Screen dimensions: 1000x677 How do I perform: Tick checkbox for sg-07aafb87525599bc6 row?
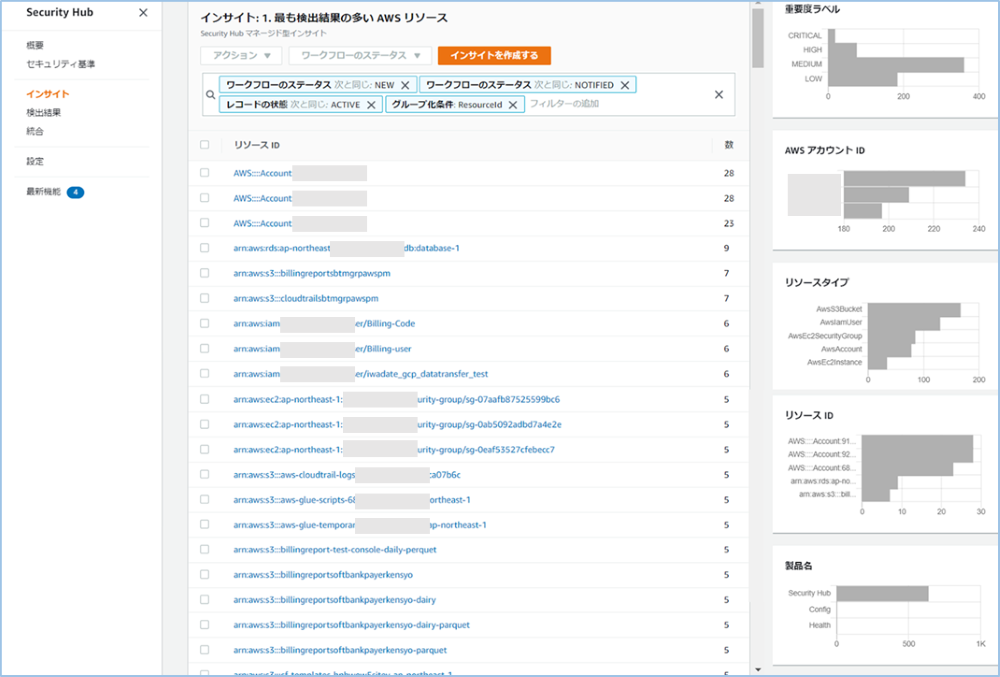[205, 399]
